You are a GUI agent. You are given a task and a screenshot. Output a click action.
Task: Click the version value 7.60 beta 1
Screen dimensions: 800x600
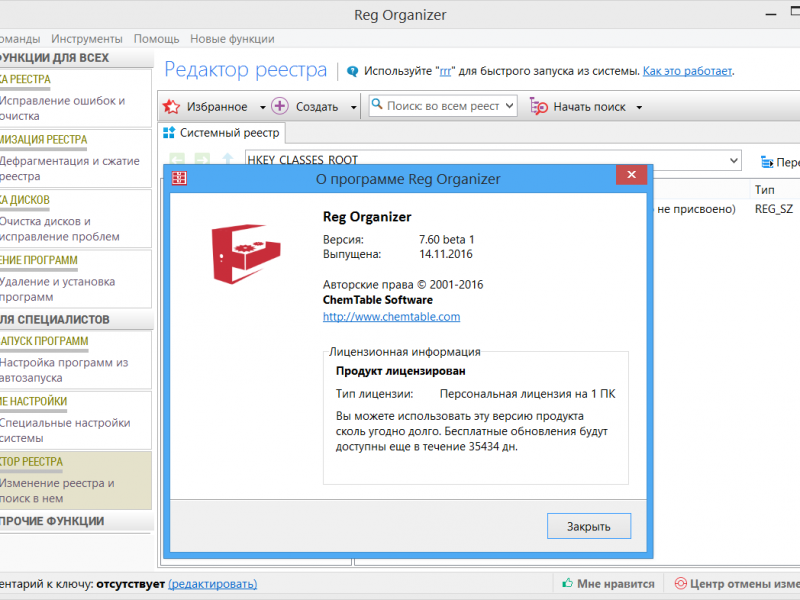click(x=446, y=239)
